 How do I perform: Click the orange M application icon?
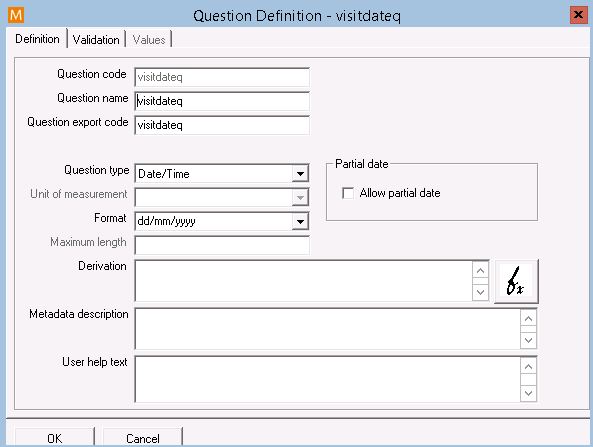[16, 15]
